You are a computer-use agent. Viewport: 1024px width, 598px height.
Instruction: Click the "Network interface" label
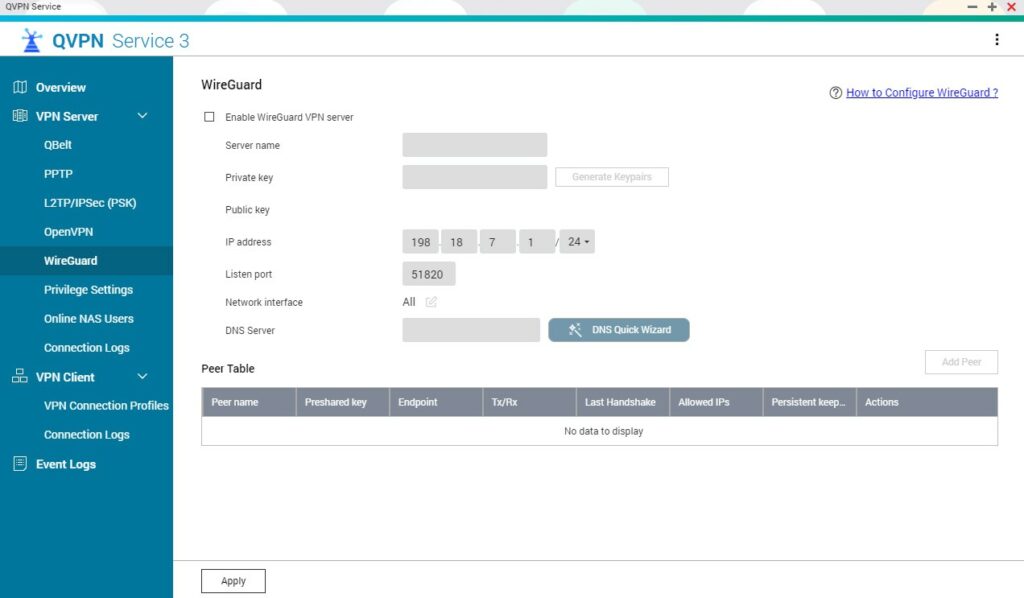[x=264, y=302]
